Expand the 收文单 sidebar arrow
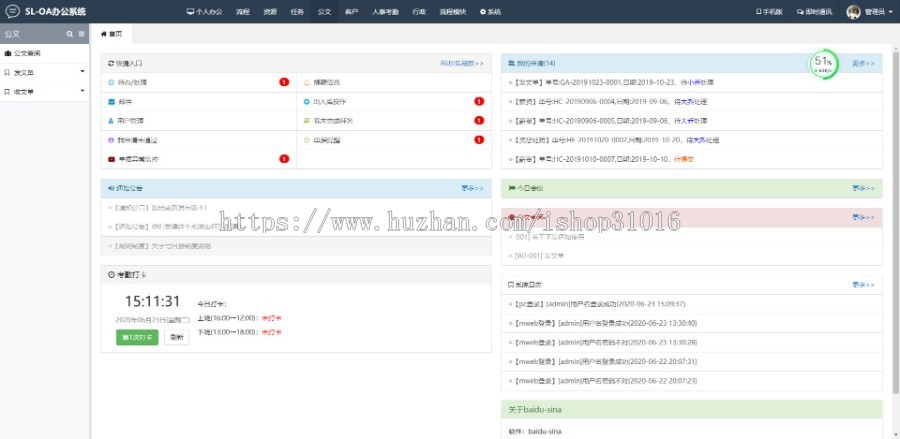The image size is (900, 439). click(x=82, y=91)
